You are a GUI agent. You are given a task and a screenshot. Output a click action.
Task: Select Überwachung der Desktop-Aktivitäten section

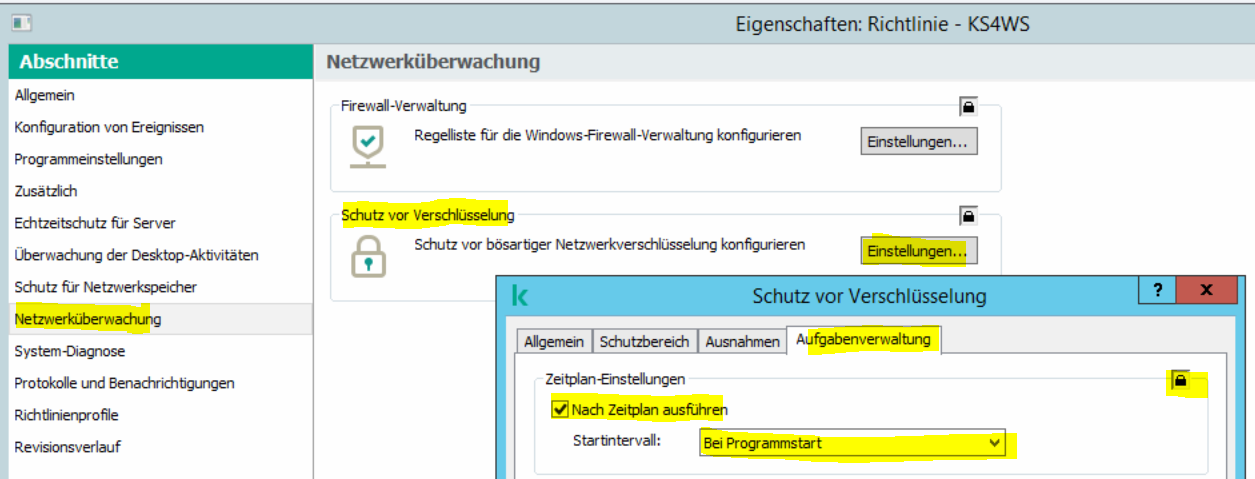point(160,255)
